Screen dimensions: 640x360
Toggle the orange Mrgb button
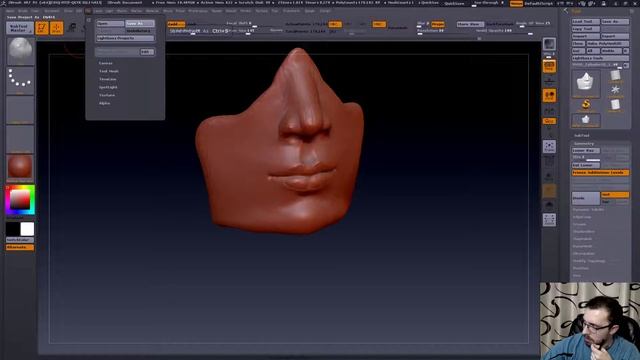335,24
